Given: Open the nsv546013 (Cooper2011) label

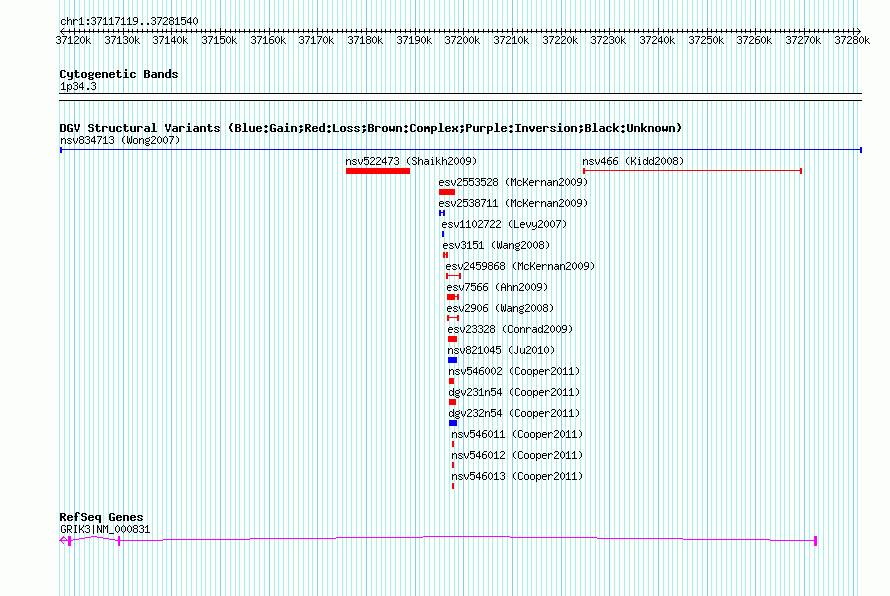Looking at the screenshot, I should click(x=517, y=476).
